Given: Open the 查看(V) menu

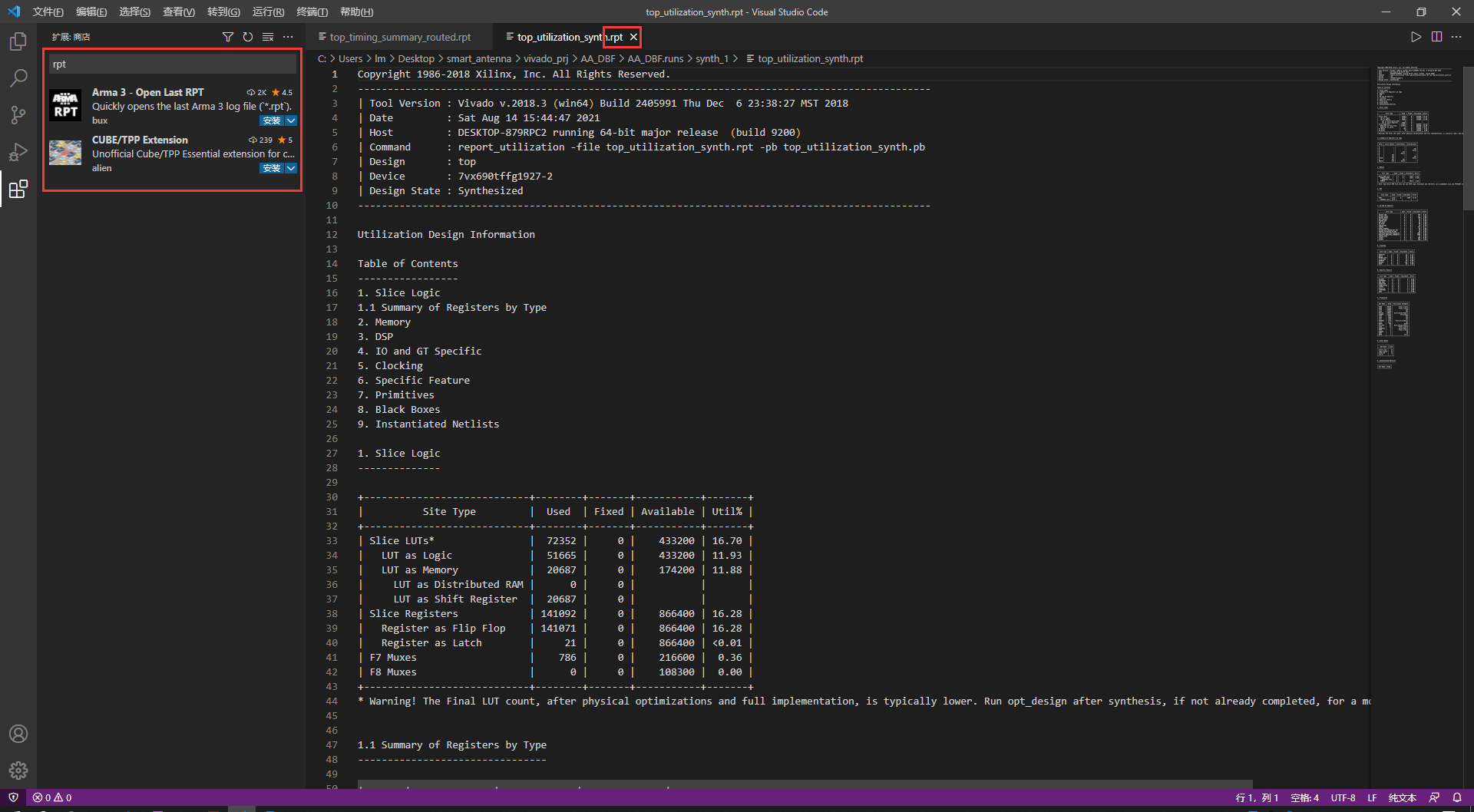Looking at the screenshot, I should (x=179, y=12).
